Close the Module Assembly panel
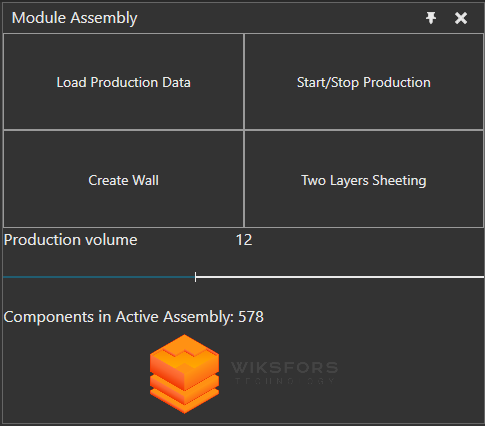Image resolution: width=485 pixels, height=426 pixels. point(461,18)
